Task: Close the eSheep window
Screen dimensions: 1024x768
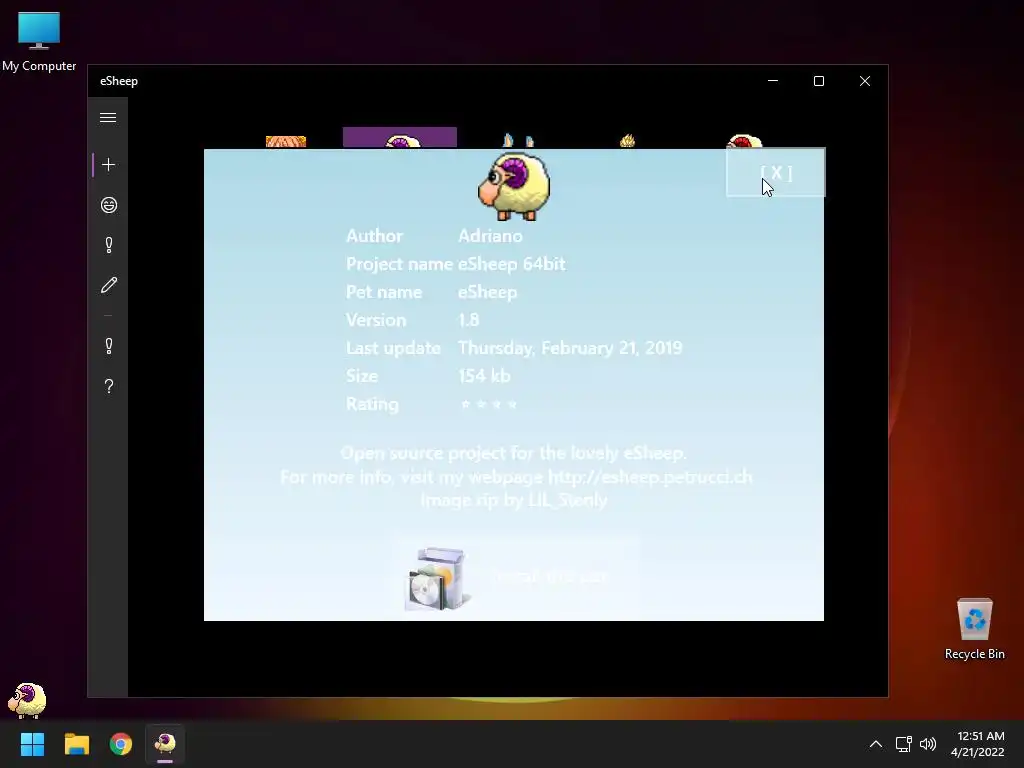Action: (x=865, y=81)
